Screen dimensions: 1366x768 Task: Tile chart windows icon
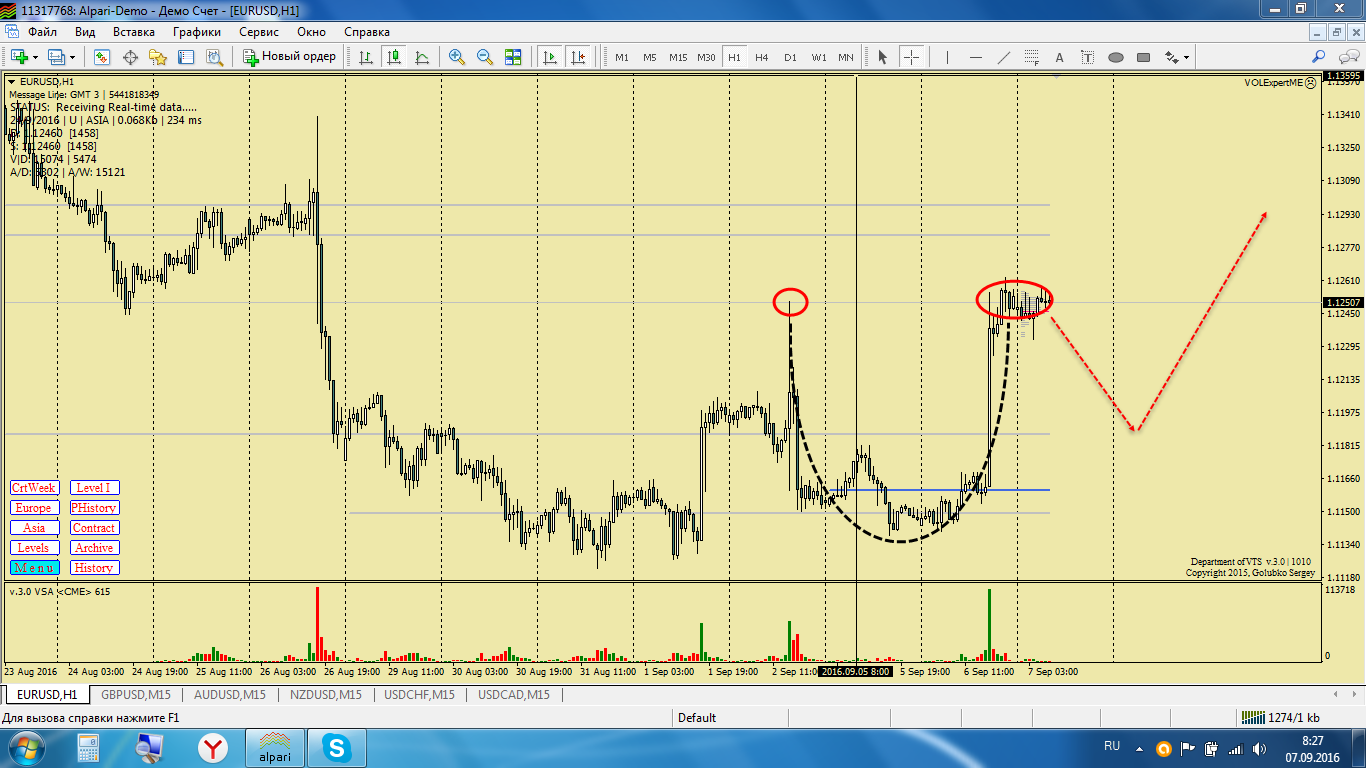coord(513,57)
